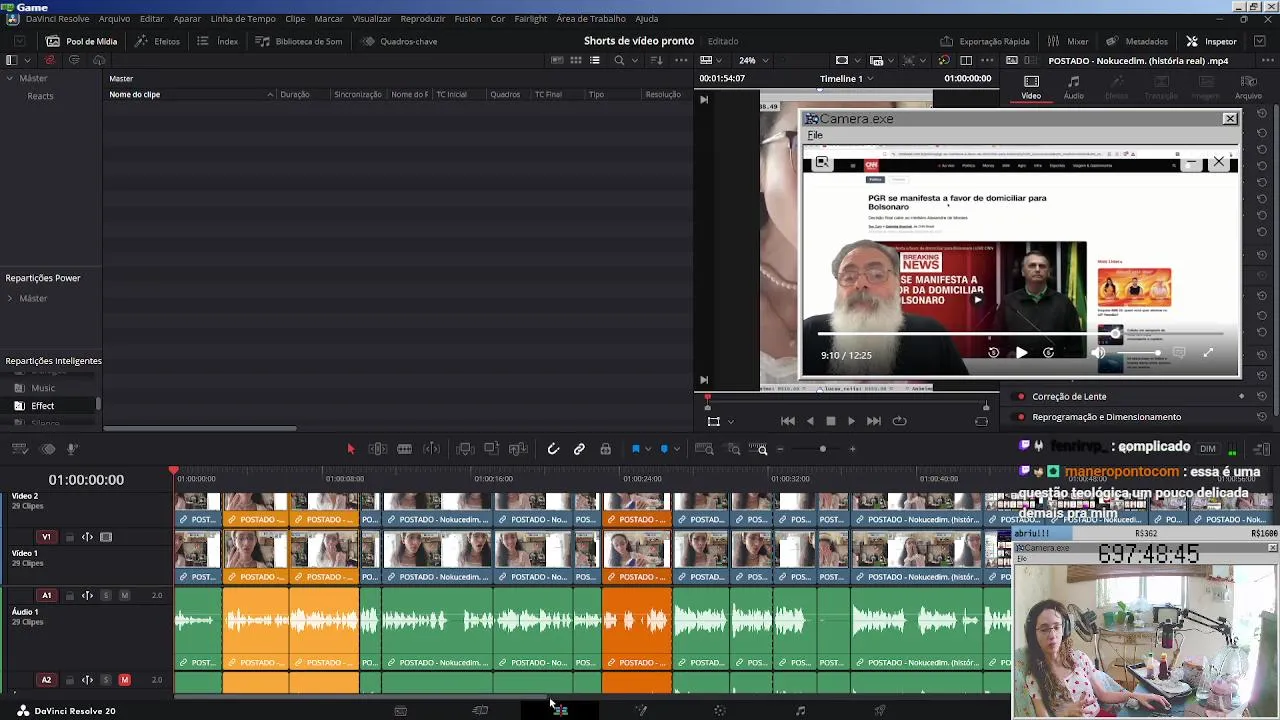The height and width of the screenshot is (720, 1280).
Task: Open the Fusion menu
Action: click(468, 19)
